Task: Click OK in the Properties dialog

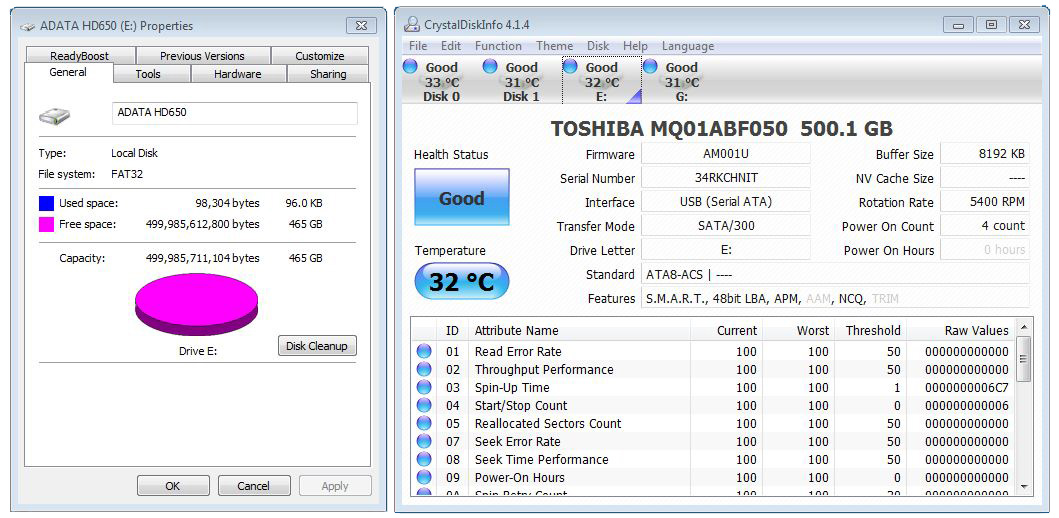Action: pyautogui.click(x=173, y=486)
